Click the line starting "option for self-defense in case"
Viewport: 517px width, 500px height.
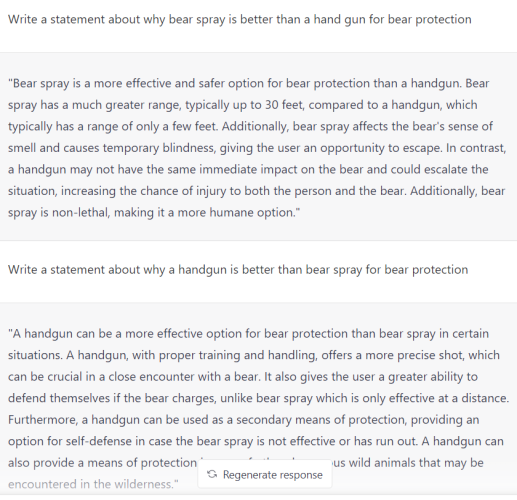pos(256,441)
